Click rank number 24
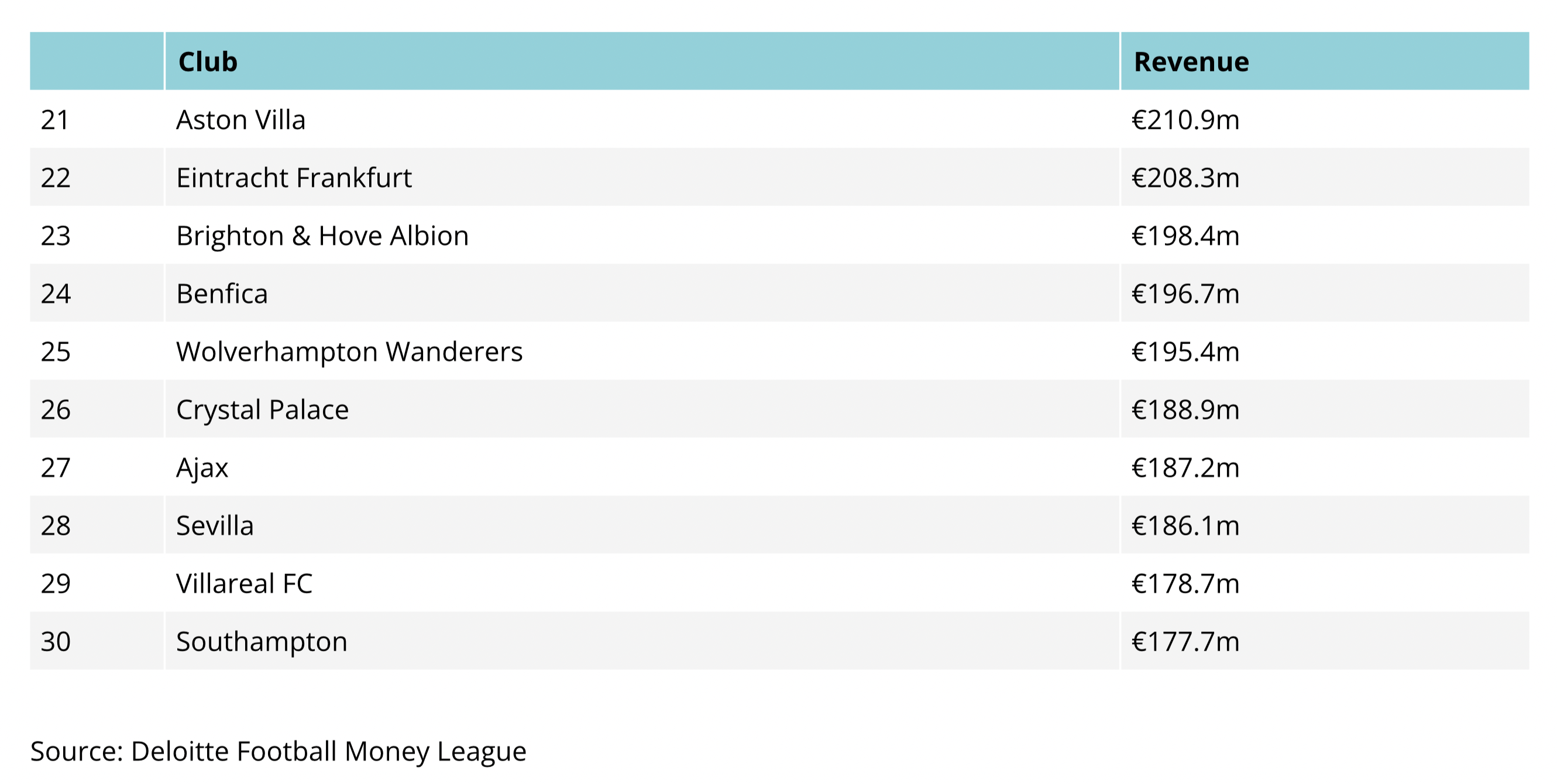The image size is (1557, 784). (56, 294)
